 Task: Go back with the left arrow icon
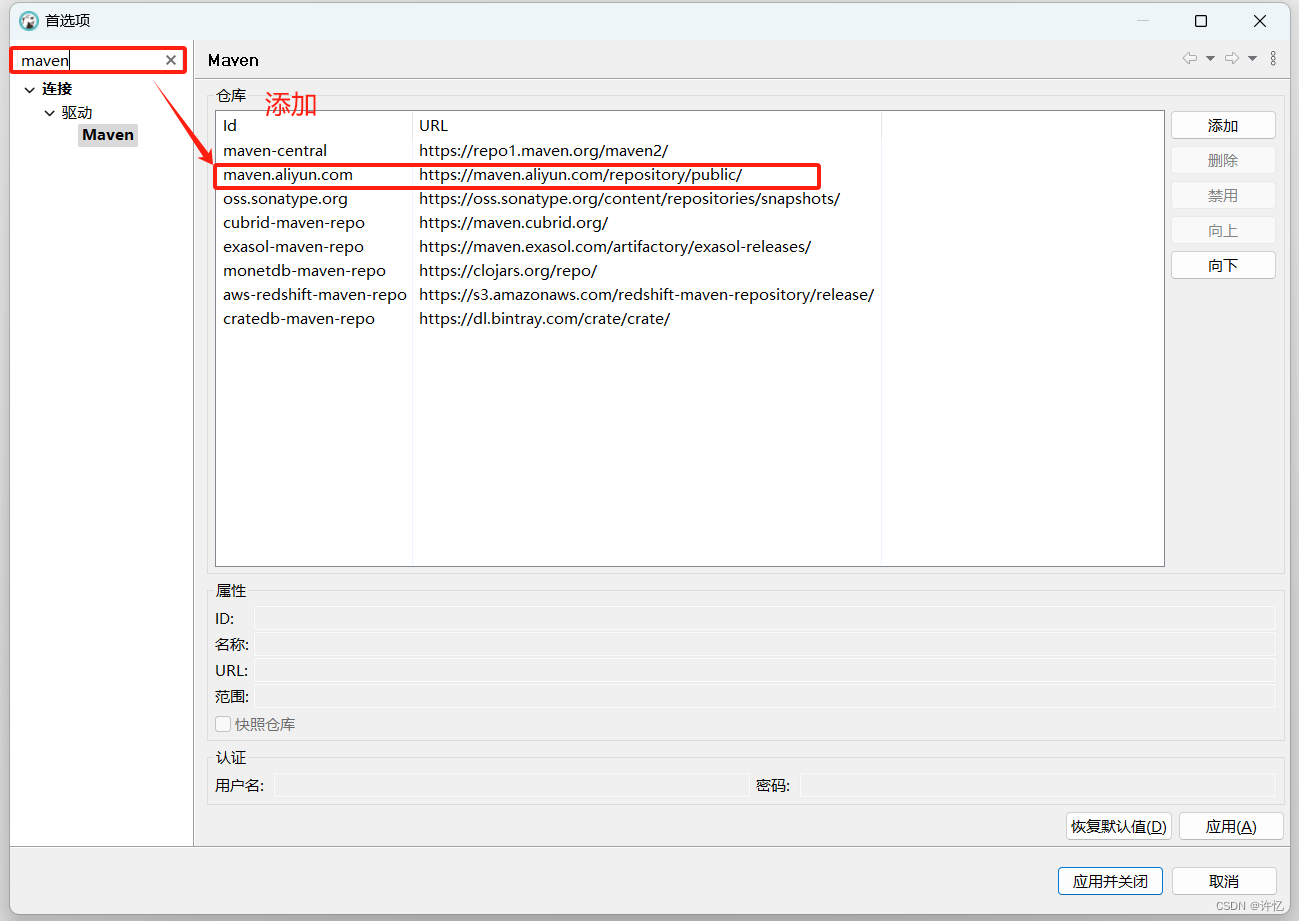pyautogui.click(x=1189, y=59)
